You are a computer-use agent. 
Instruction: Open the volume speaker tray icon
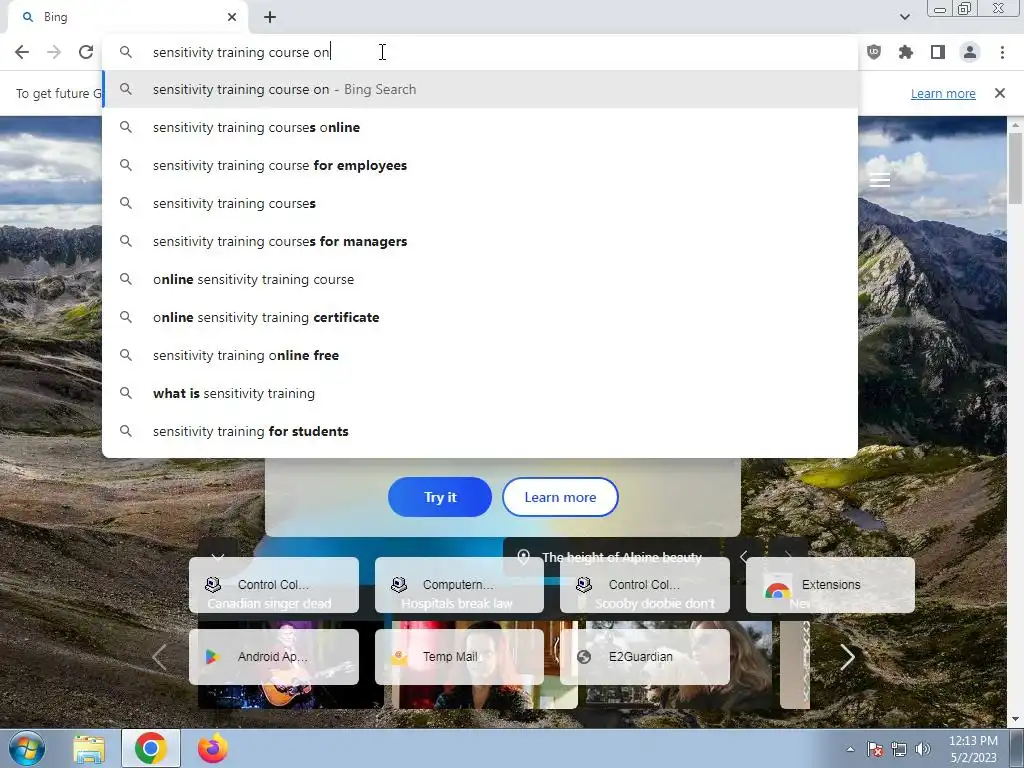pos(923,749)
